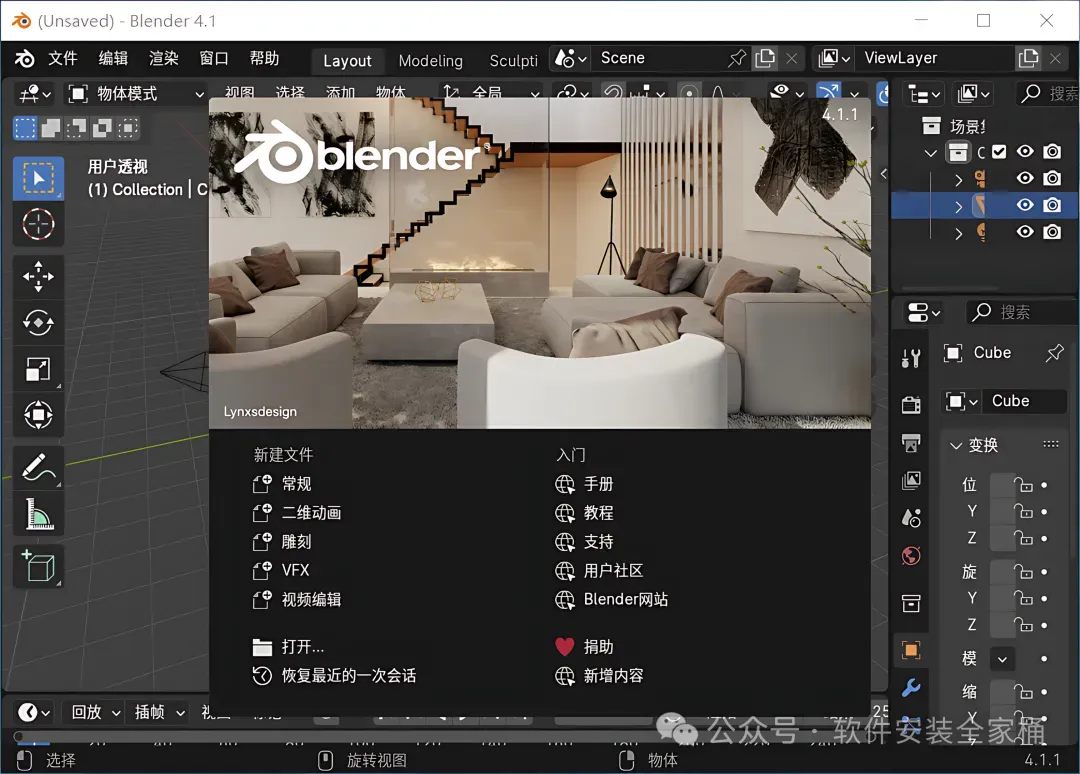
Task: Select the extend-selection mode icon
Action: pos(51,128)
